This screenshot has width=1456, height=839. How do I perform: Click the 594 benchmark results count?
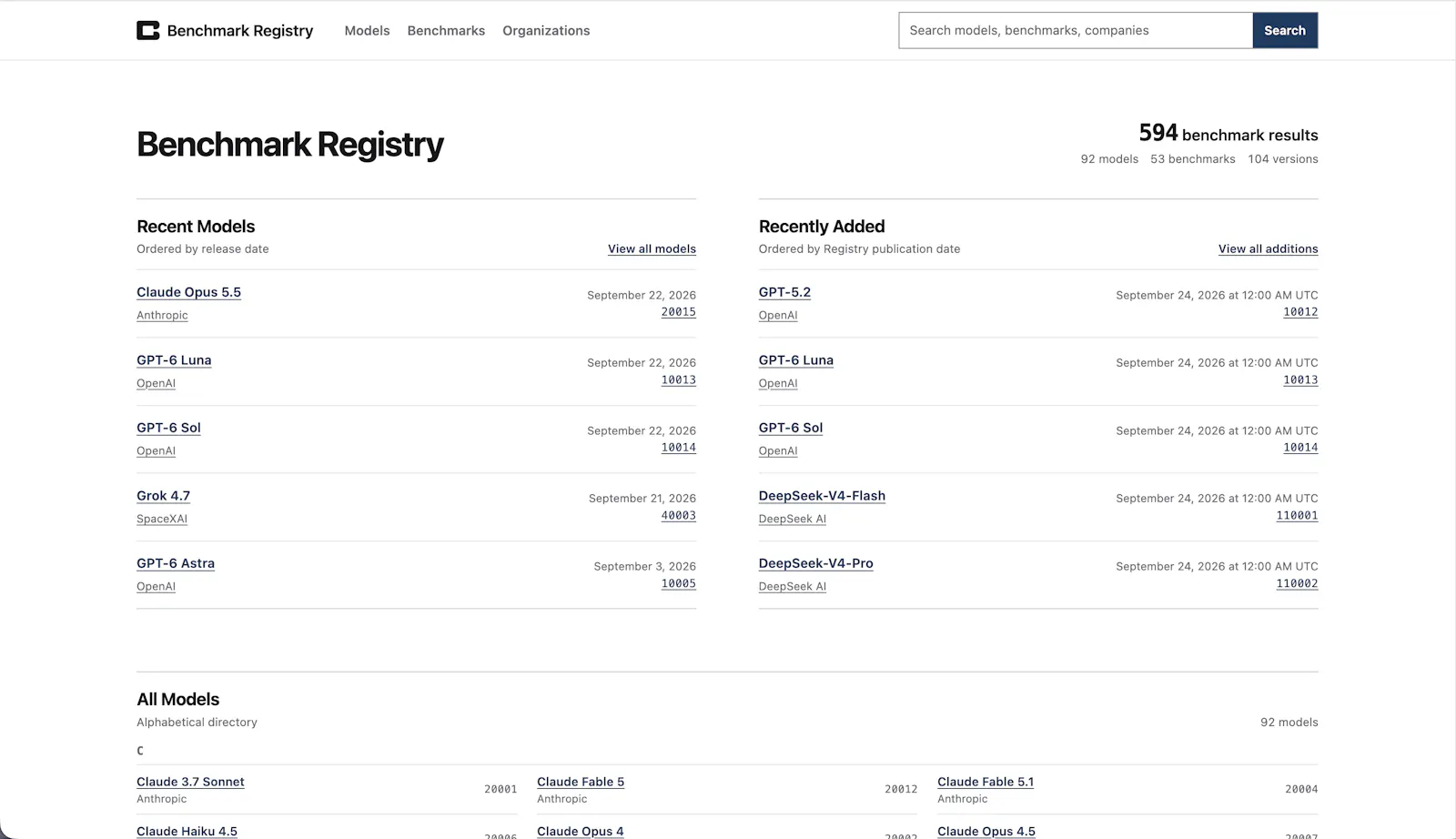pyautogui.click(x=1228, y=133)
